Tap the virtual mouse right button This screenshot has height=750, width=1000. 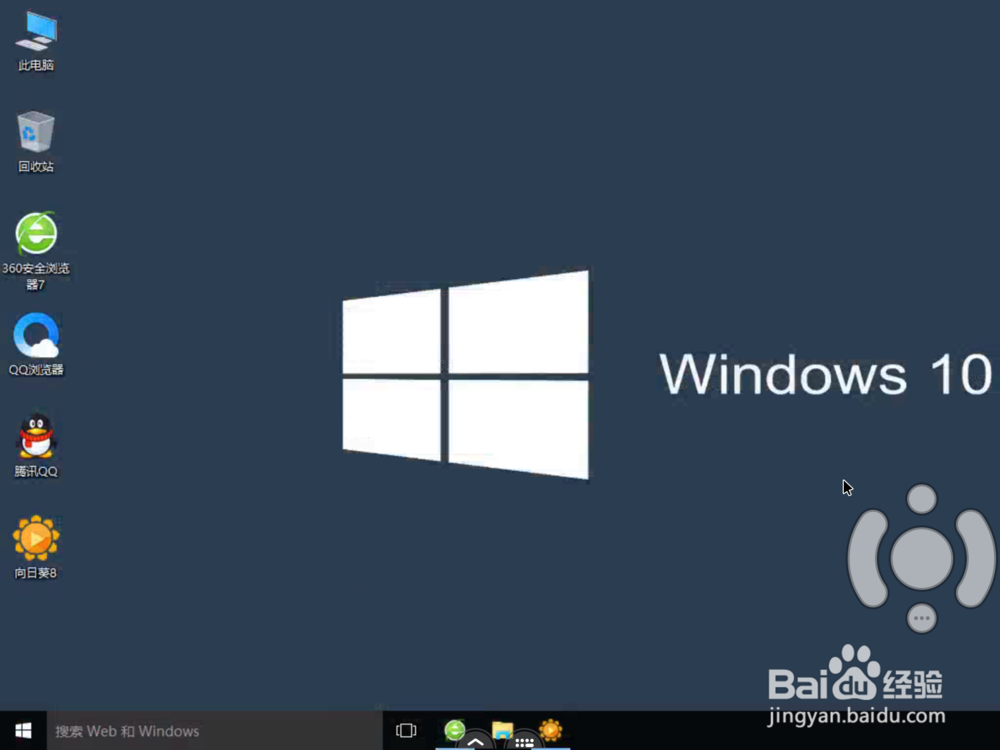974,557
